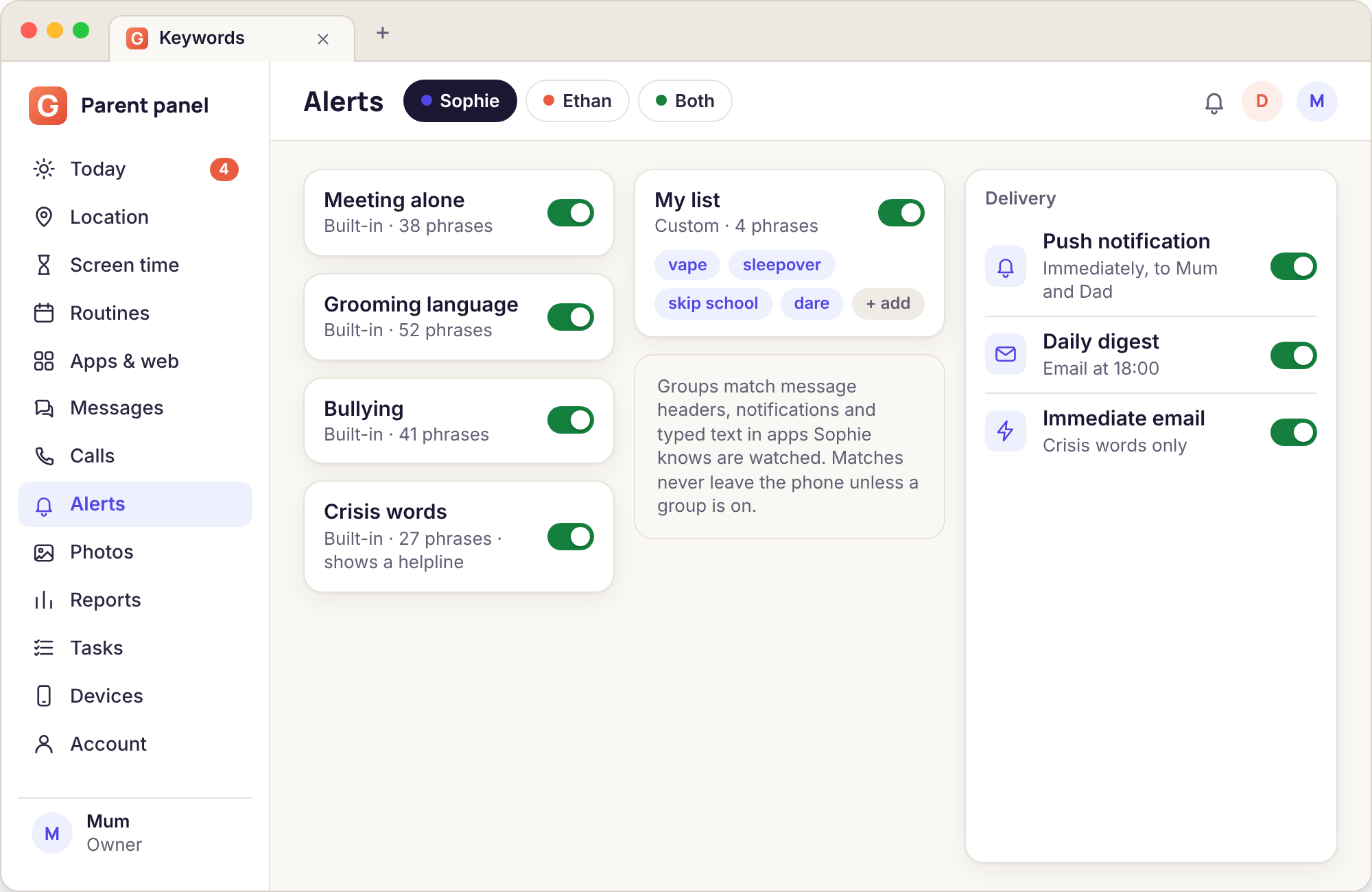Open Messages from the sidebar
This screenshot has height=892, width=1372.
pyautogui.click(x=135, y=408)
